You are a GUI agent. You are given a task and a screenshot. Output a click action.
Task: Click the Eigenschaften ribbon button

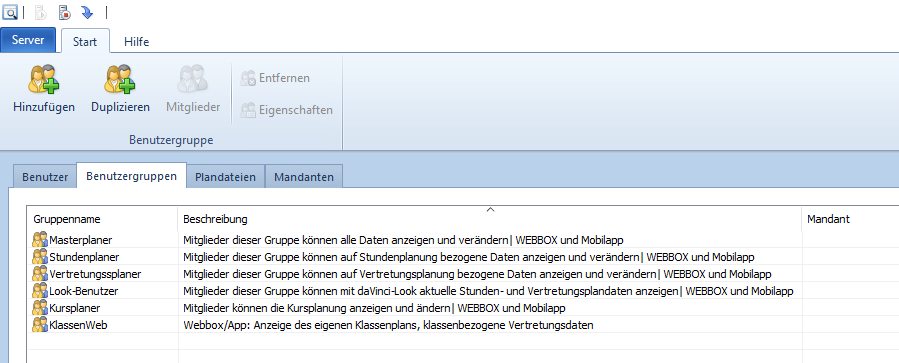pyautogui.click(x=287, y=110)
